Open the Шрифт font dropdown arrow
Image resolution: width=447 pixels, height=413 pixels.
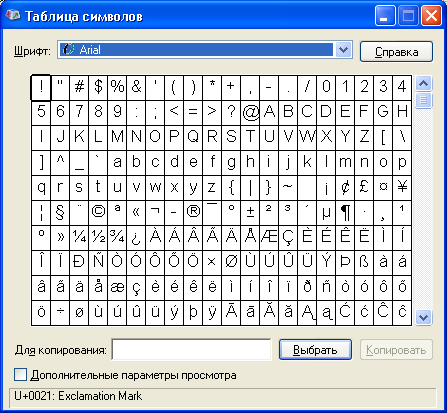coord(343,50)
